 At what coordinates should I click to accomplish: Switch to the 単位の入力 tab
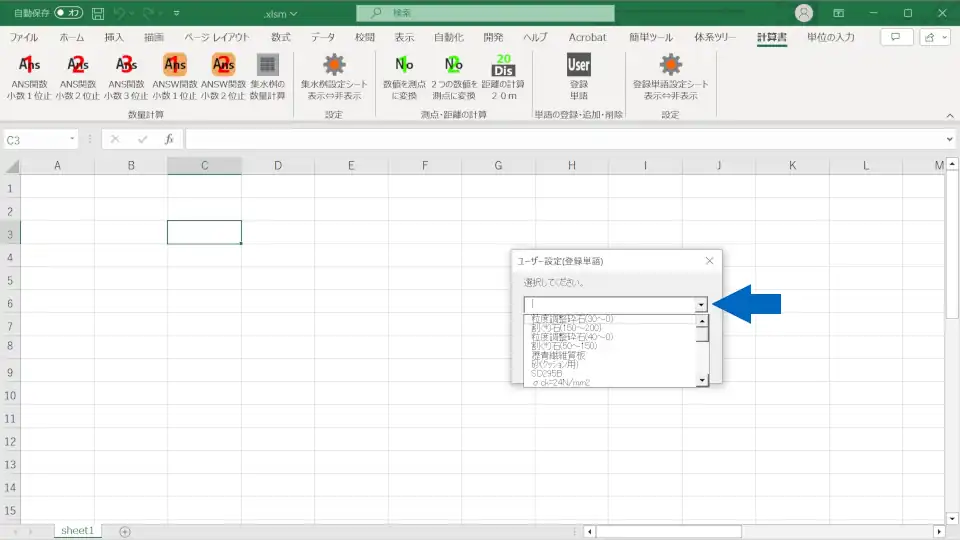tap(830, 37)
